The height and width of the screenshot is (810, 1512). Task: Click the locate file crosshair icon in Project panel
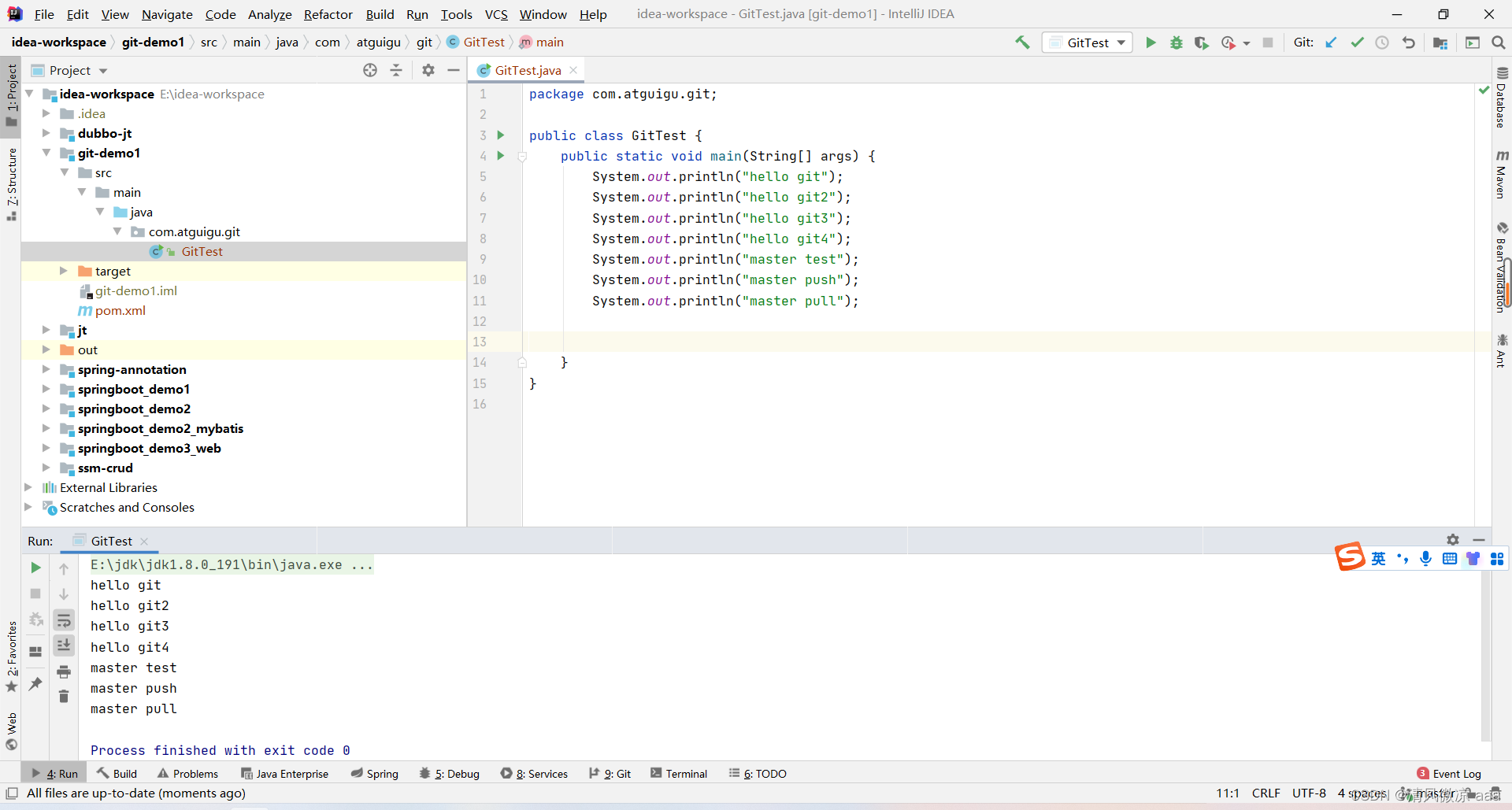pyautogui.click(x=370, y=70)
